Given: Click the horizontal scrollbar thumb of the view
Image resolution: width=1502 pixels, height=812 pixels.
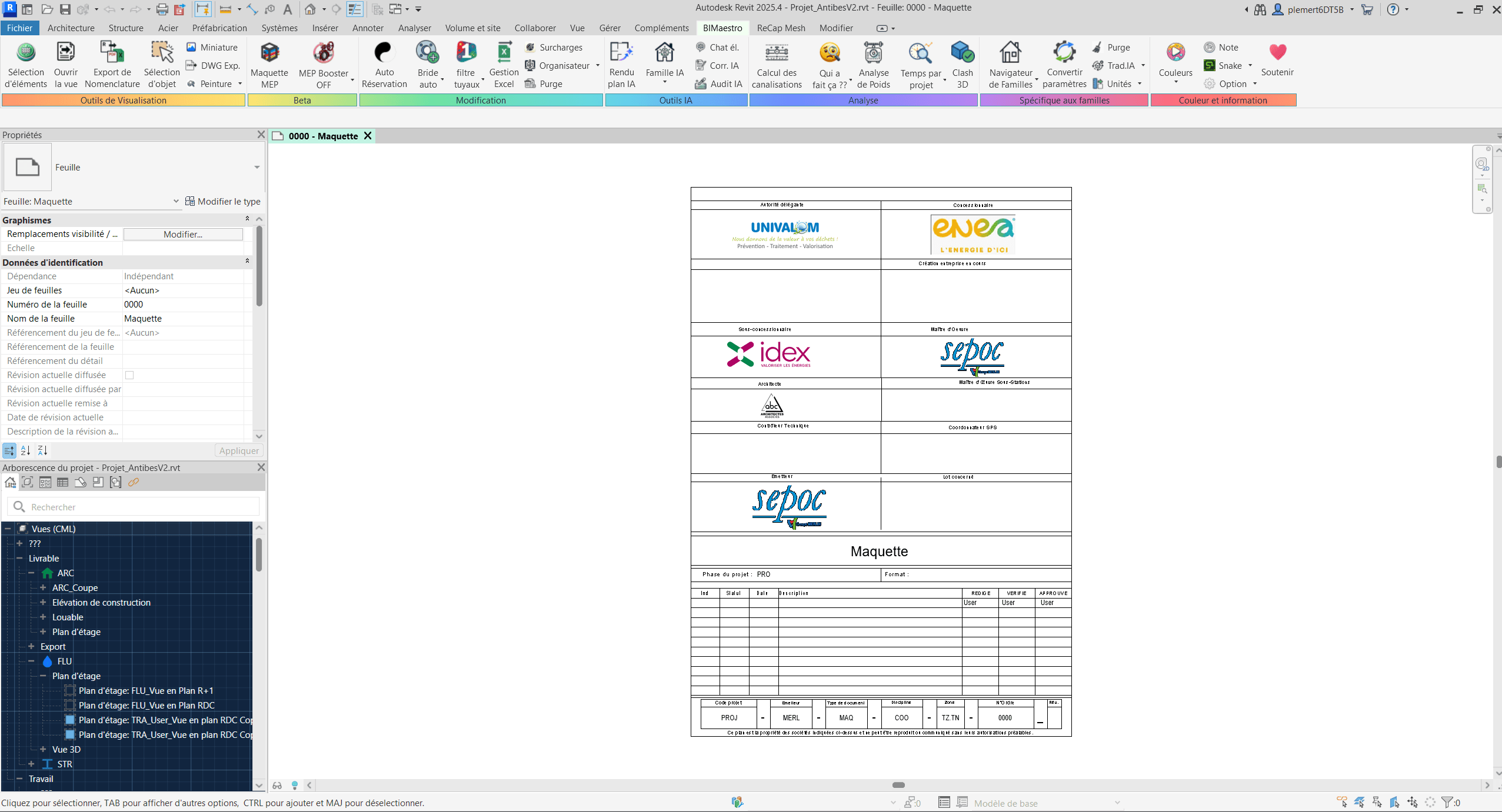Looking at the screenshot, I should point(898,785).
